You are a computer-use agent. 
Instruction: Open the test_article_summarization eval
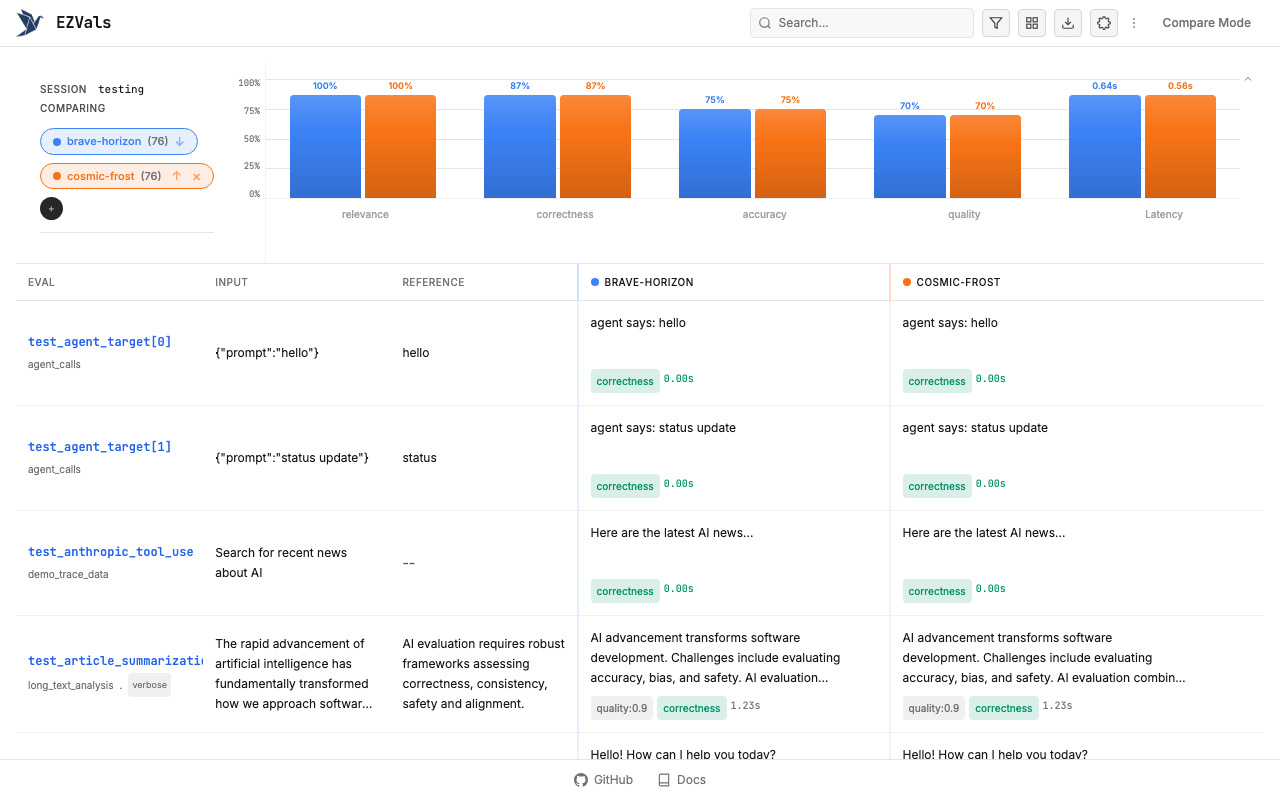[x=115, y=661]
